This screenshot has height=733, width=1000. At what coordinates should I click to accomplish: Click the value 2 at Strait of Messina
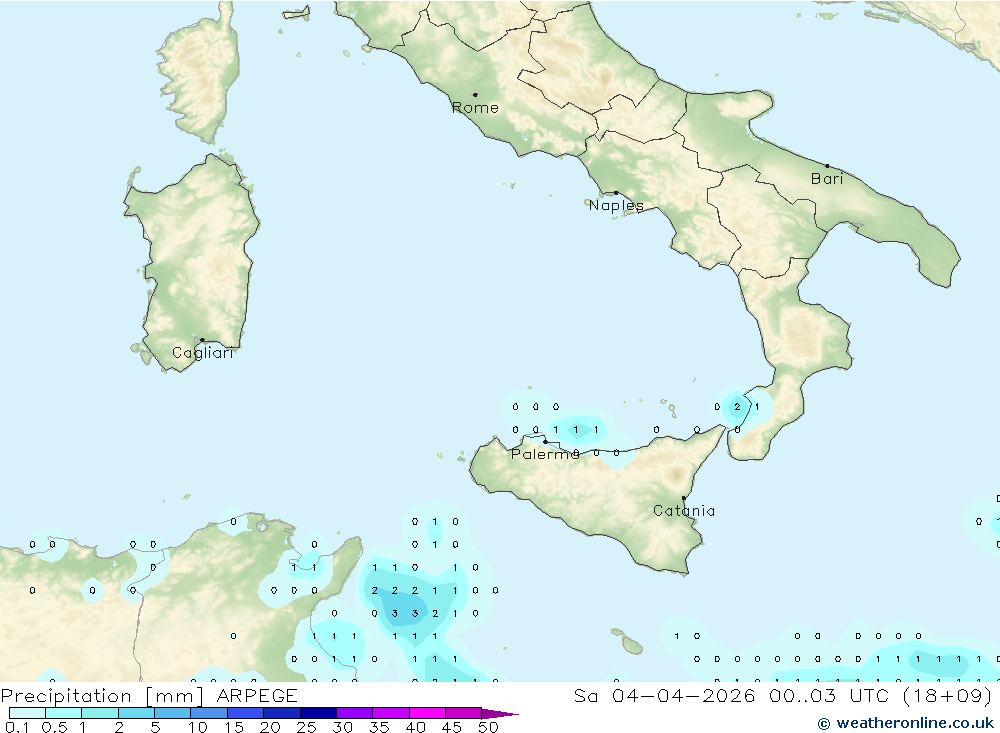(x=737, y=407)
